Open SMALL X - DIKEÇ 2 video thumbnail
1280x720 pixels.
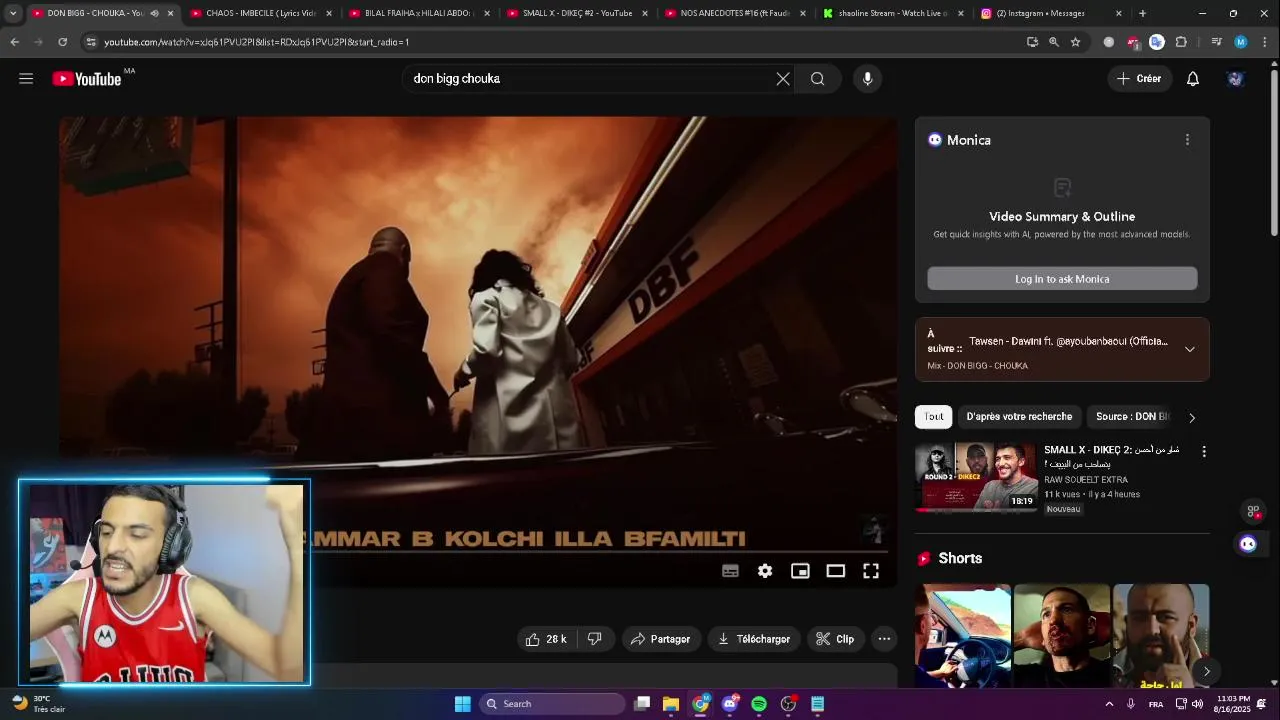[x=976, y=477]
